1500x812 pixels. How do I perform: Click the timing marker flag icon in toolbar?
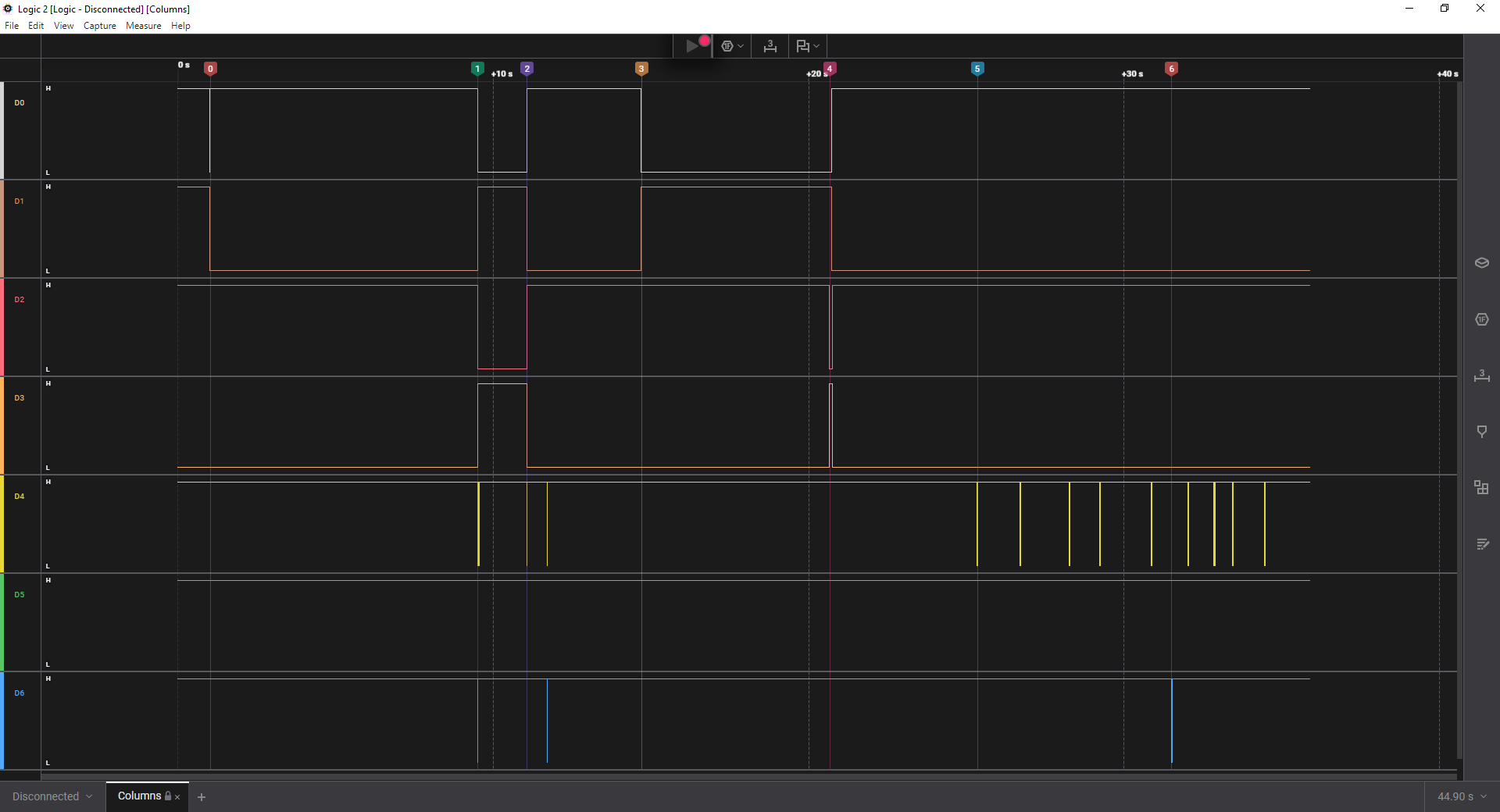pos(802,46)
